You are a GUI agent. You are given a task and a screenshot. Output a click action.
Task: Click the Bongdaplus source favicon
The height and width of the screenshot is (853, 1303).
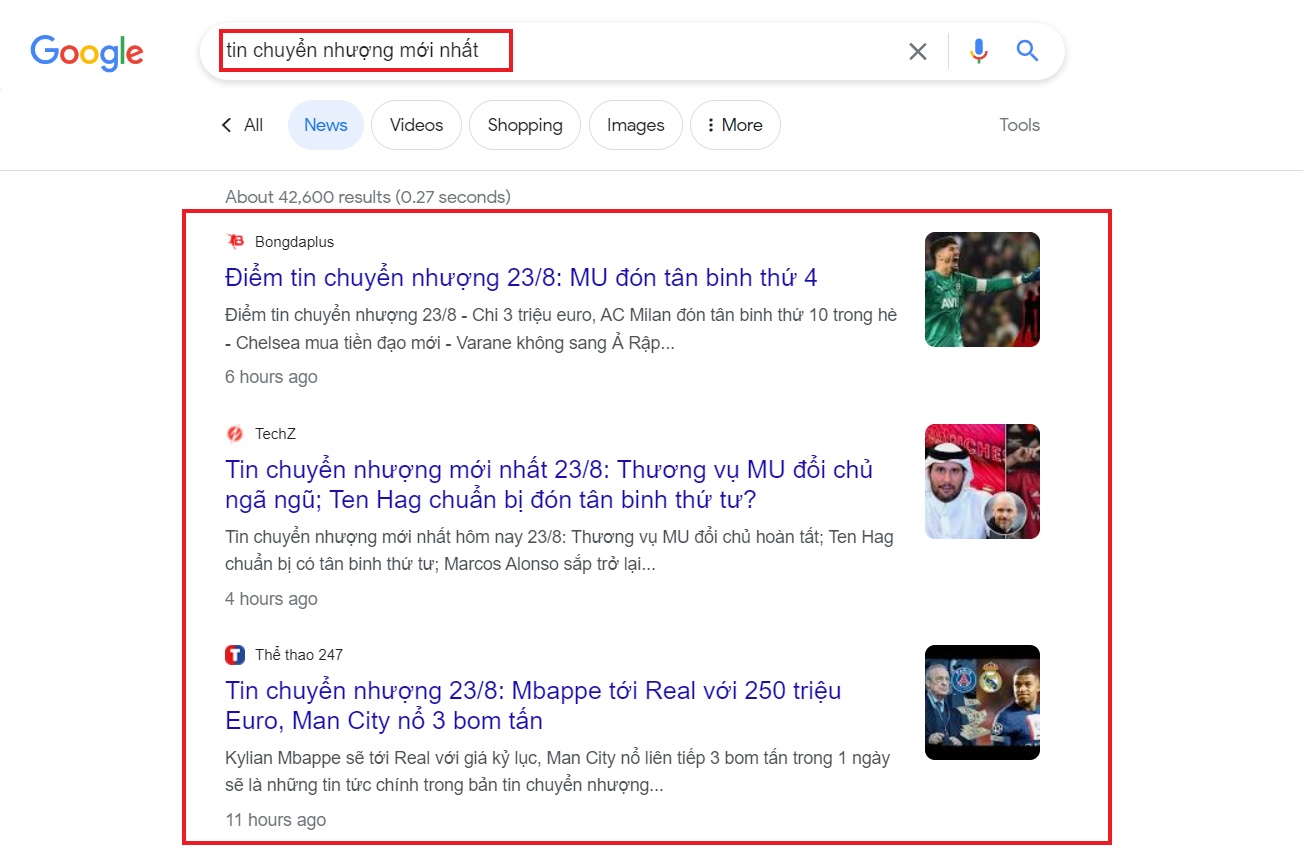235,242
